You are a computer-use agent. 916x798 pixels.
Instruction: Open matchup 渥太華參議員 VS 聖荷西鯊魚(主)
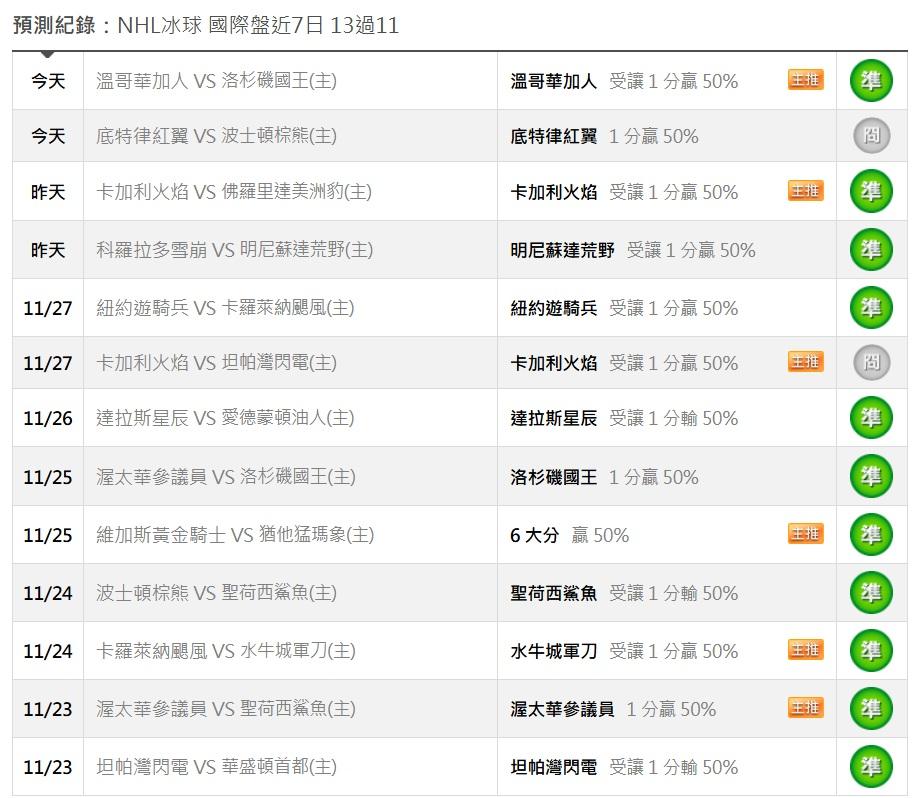[226, 708]
